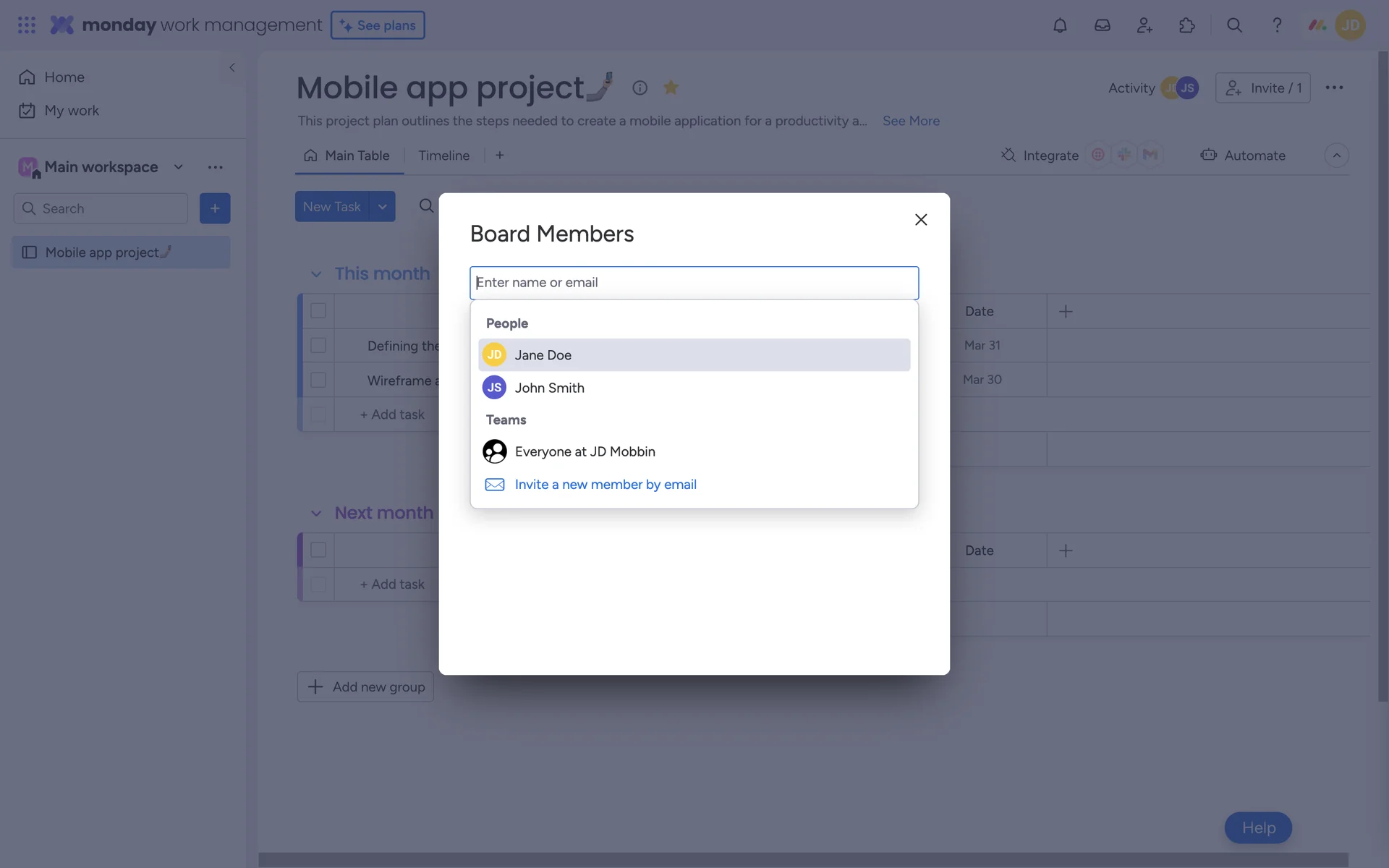Check the Wireframe task row checkbox
The height and width of the screenshot is (868, 1389).
point(318,380)
